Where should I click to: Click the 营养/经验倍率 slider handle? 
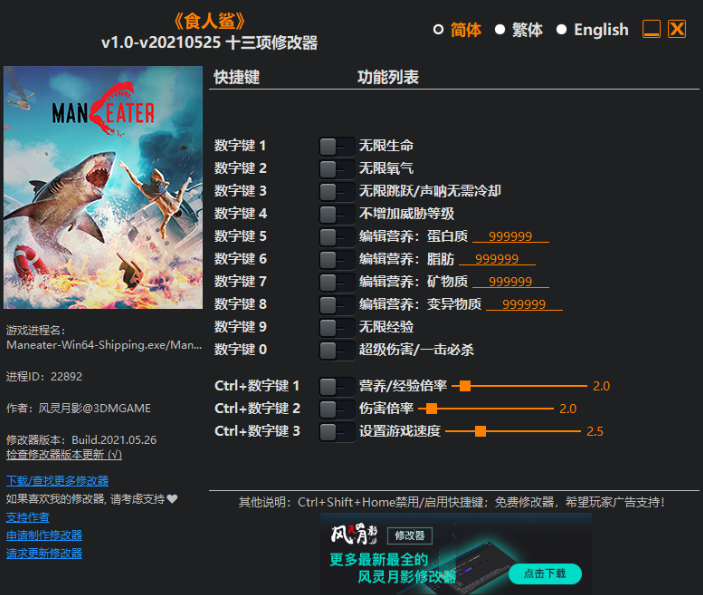point(465,386)
